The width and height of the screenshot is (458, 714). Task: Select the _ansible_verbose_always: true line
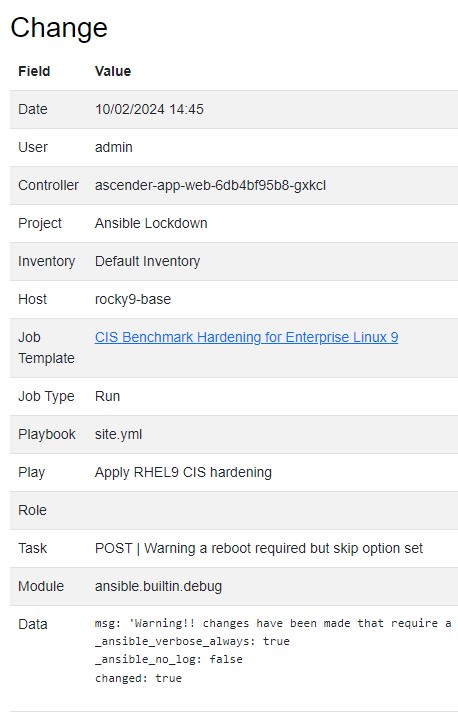[192, 641]
